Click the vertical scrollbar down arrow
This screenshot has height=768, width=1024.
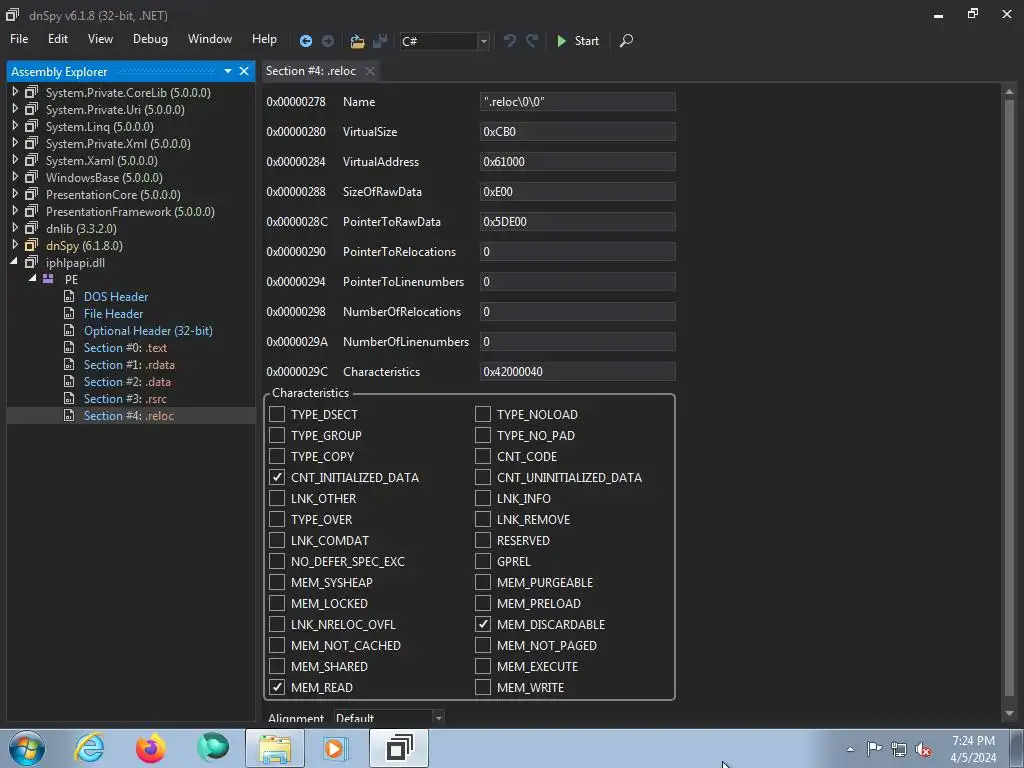pyautogui.click(x=1009, y=714)
